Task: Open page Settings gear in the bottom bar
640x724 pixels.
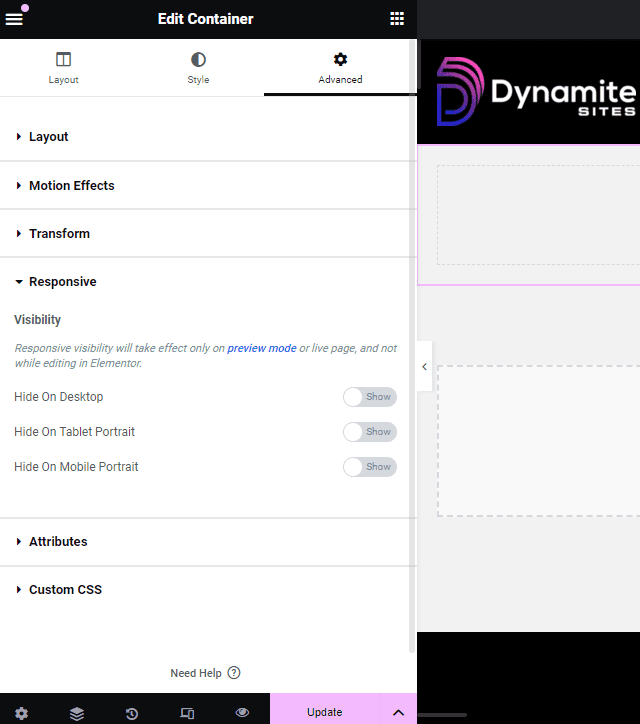Action: 21,713
